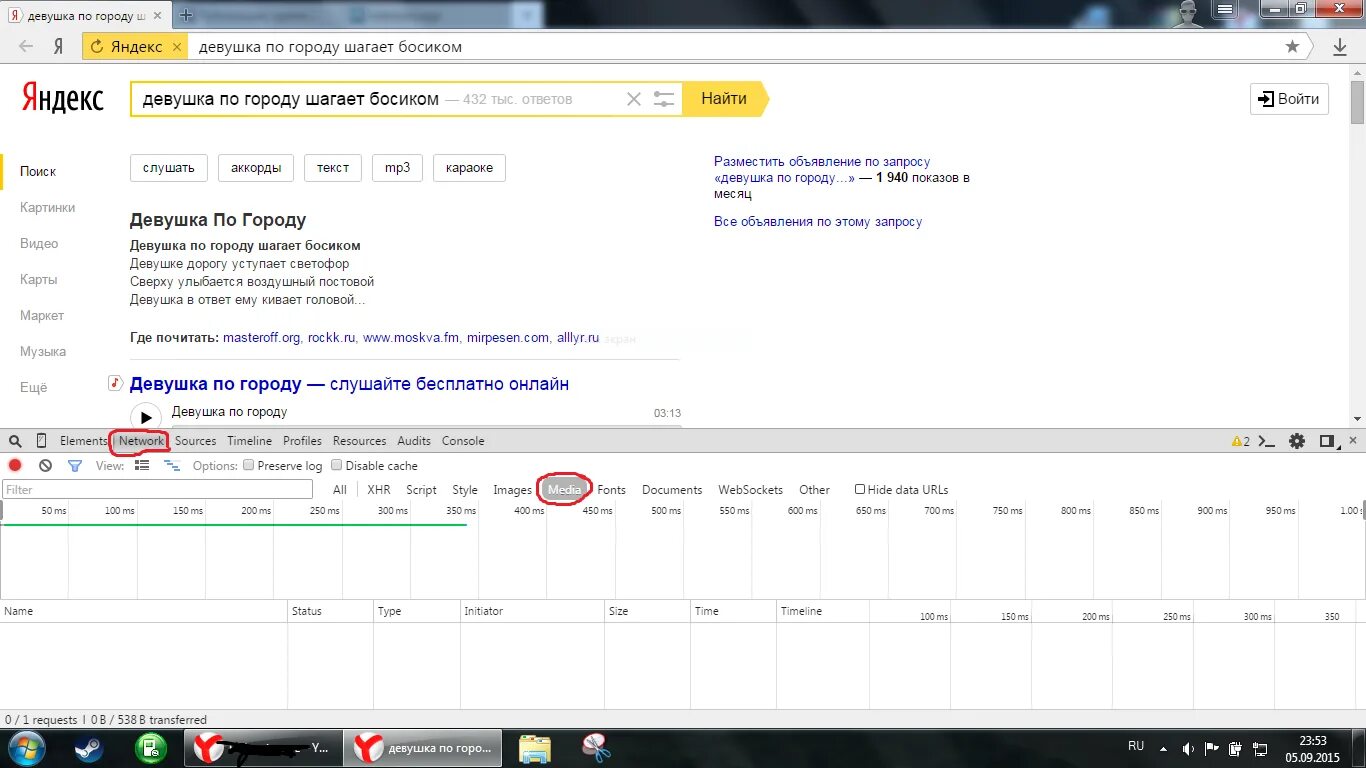The image size is (1366, 768).
Task: Click the Найти search button
Action: (x=725, y=99)
